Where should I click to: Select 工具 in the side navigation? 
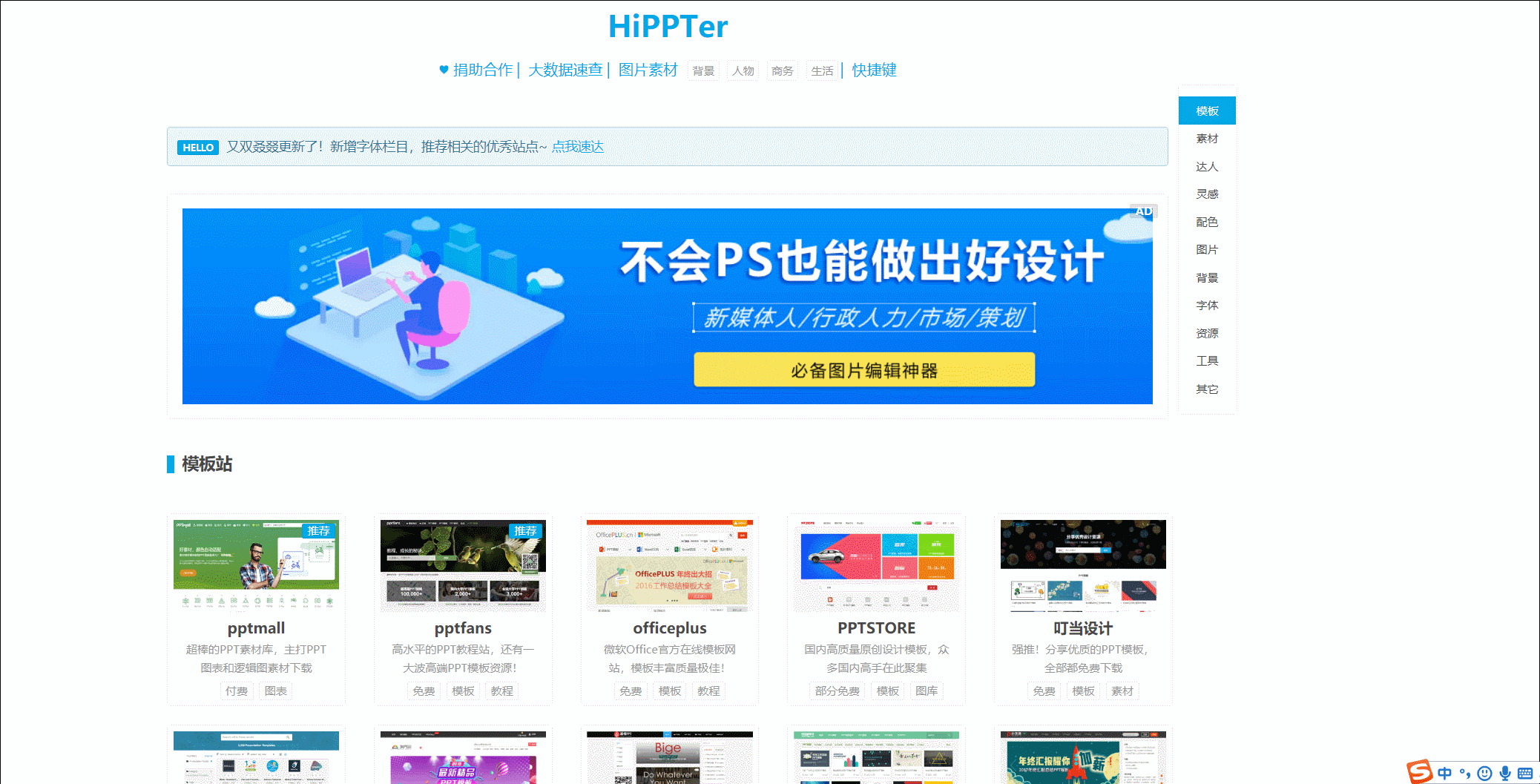pyautogui.click(x=1207, y=361)
